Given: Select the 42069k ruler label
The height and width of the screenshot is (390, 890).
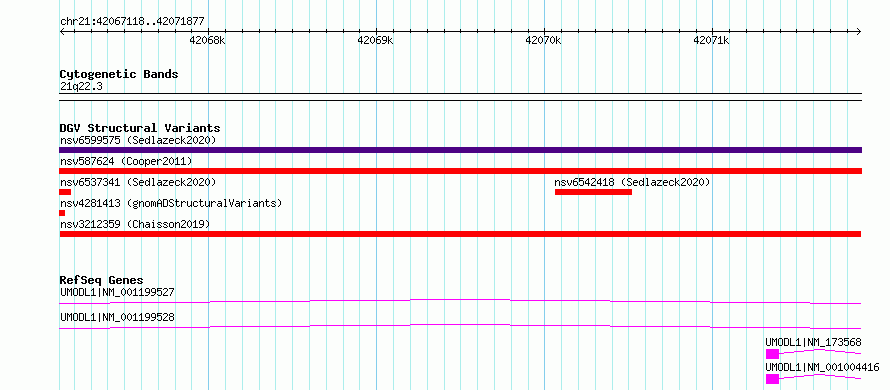Looking at the screenshot, I should pyautogui.click(x=376, y=41).
